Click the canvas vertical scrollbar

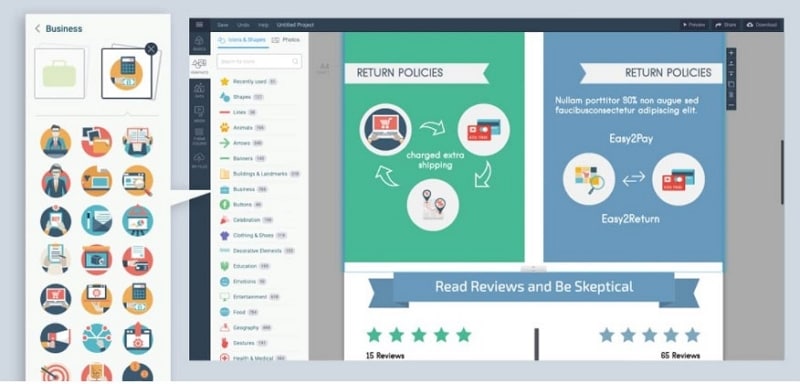782,172
